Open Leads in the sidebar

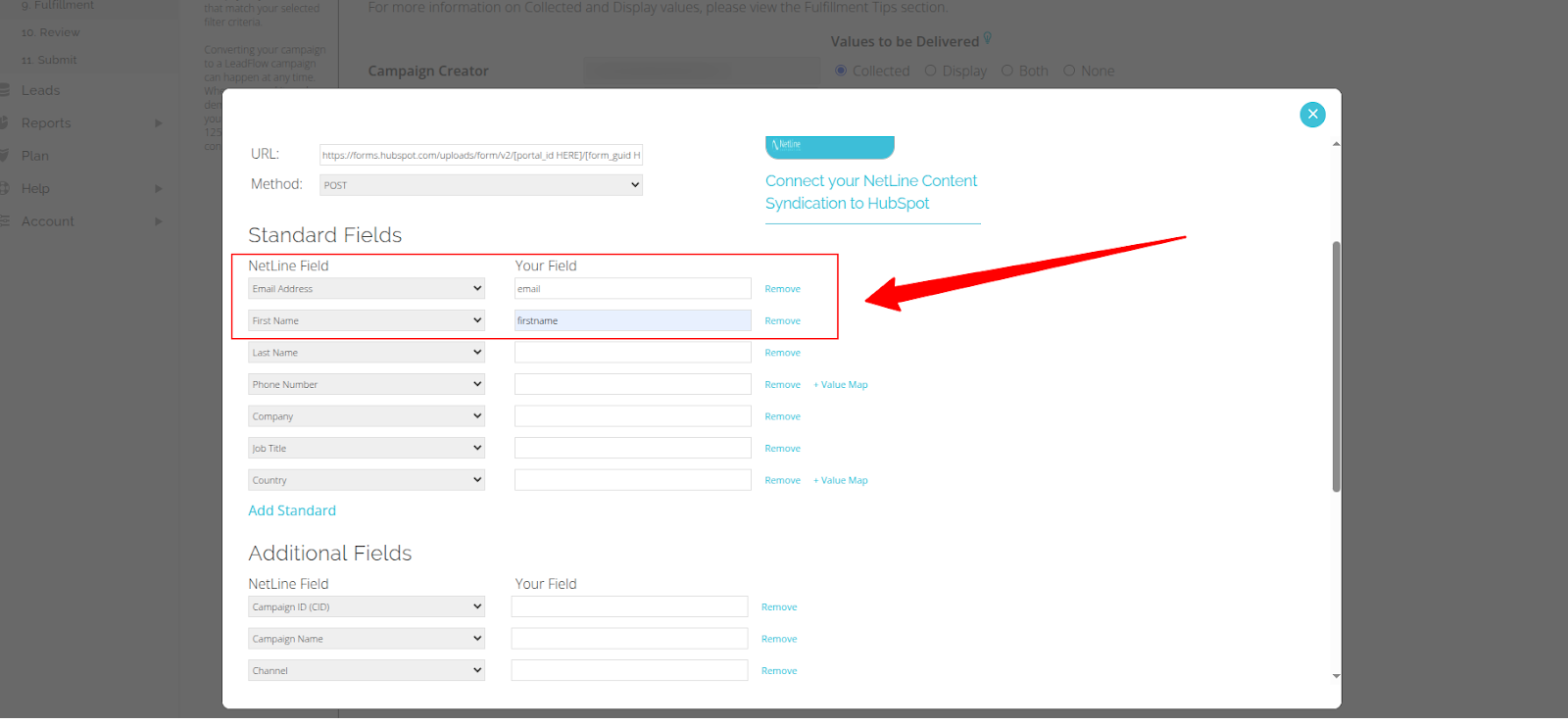click(40, 90)
